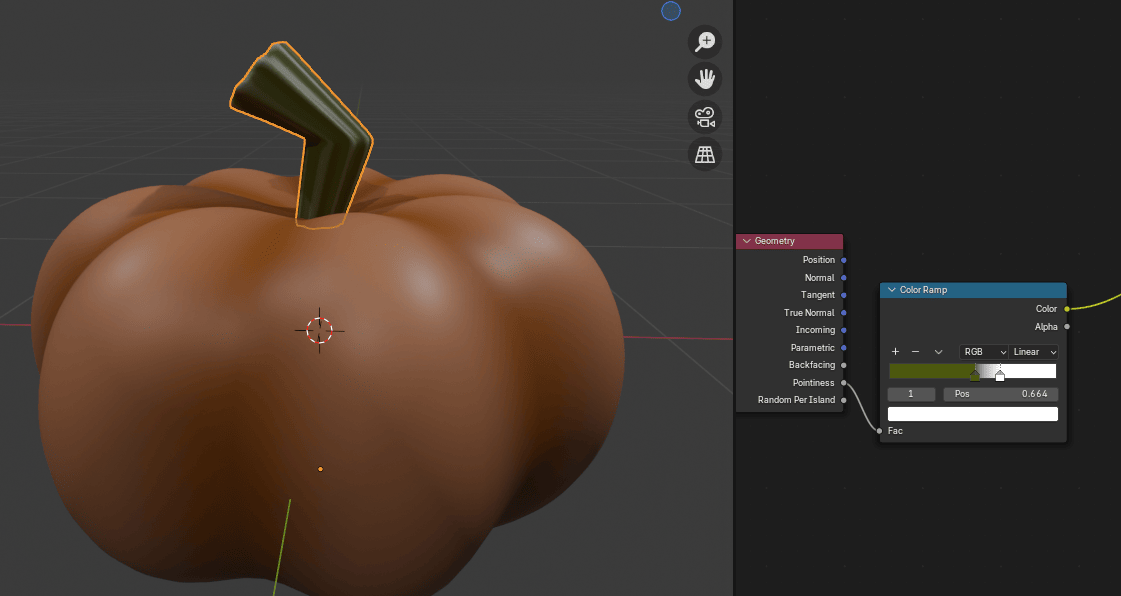Click the blue navigation gizmo axis dot
The width and height of the screenshot is (1121, 596).
pyautogui.click(x=671, y=11)
